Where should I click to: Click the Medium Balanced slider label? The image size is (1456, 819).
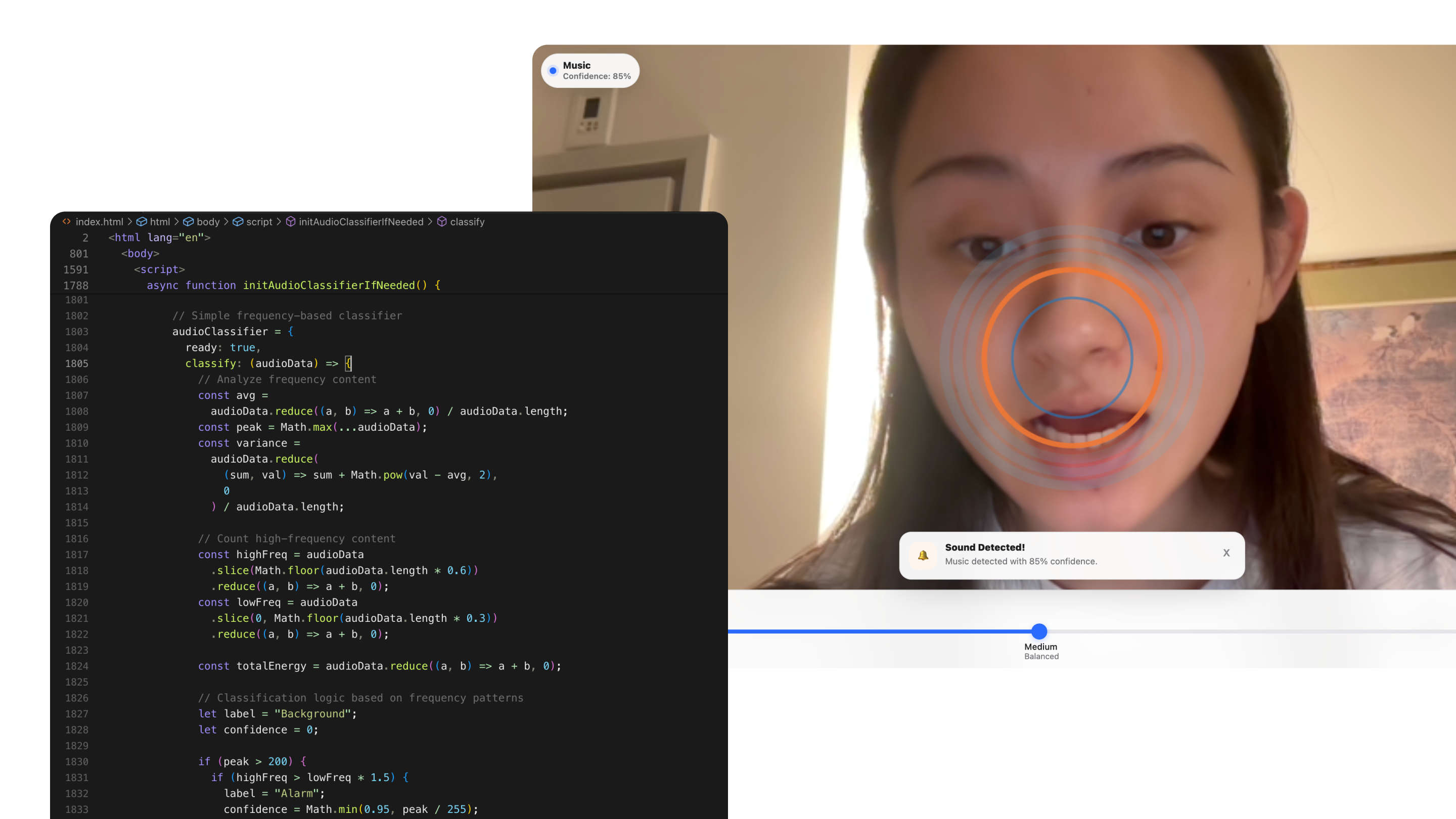(1041, 651)
